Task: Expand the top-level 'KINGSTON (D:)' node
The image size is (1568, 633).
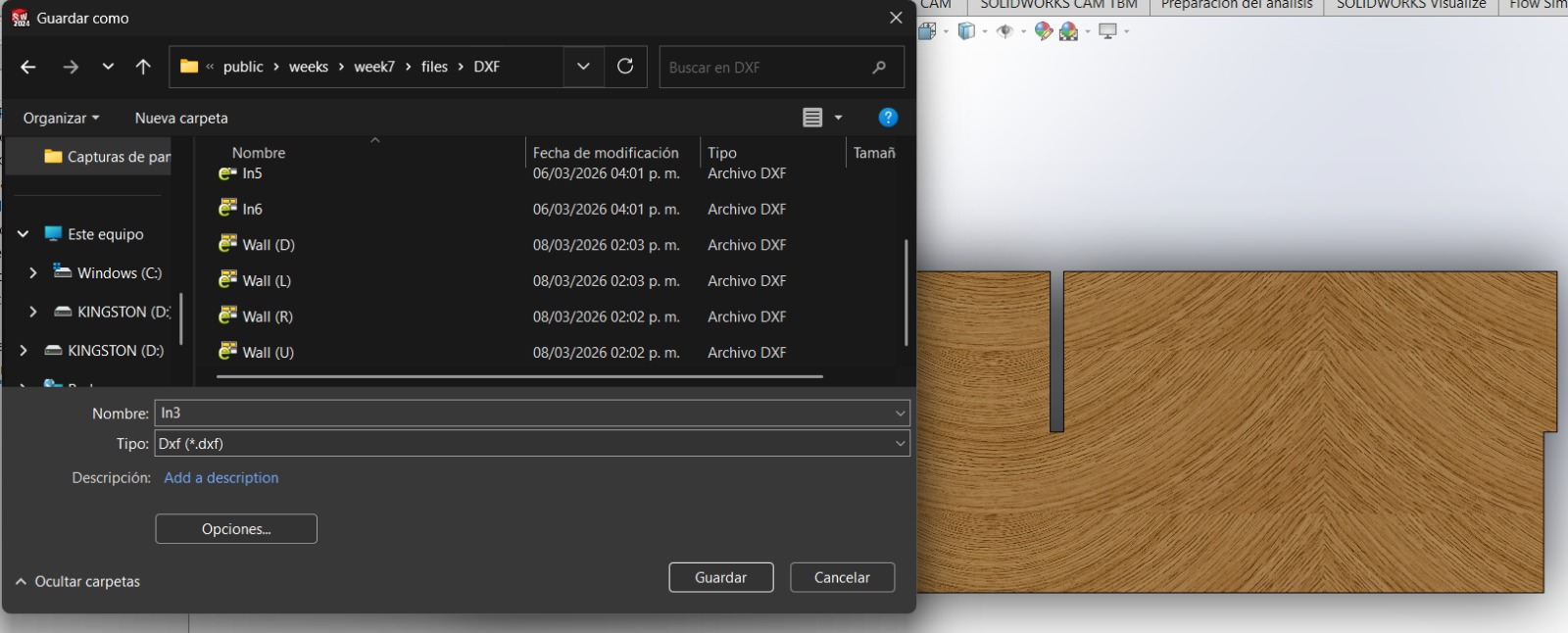Action: point(24,351)
